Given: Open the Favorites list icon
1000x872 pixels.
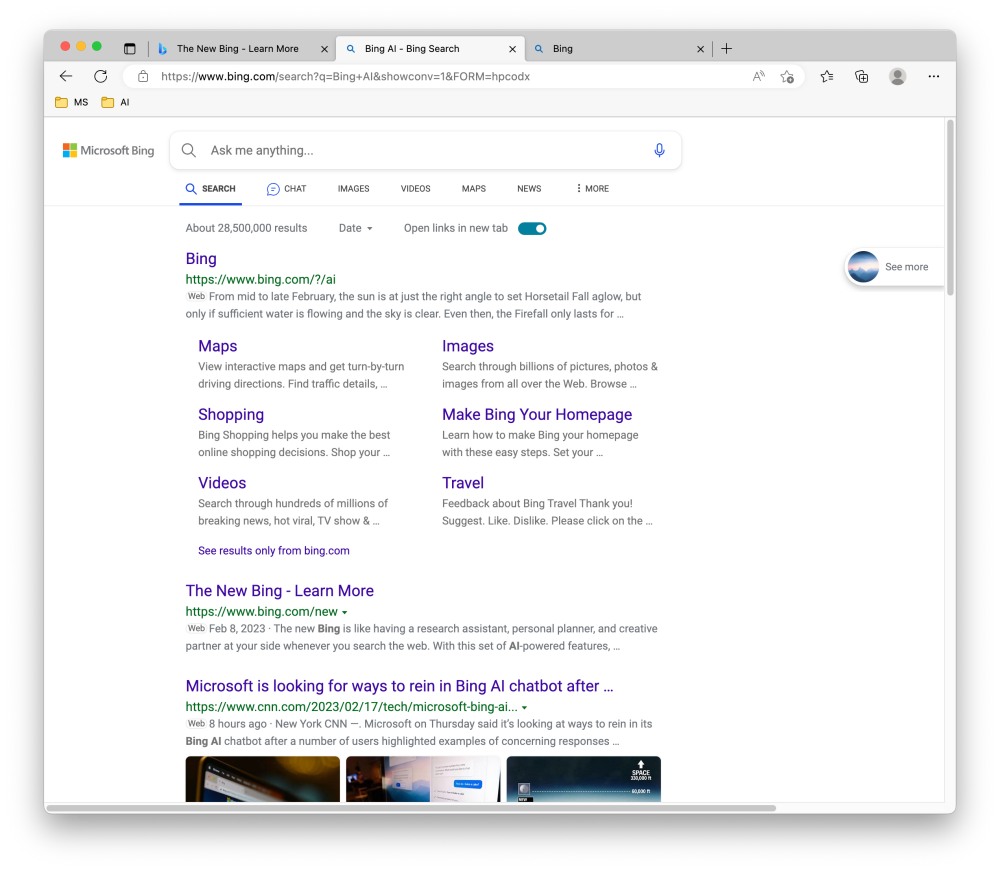Looking at the screenshot, I should (x=827, y=77).
